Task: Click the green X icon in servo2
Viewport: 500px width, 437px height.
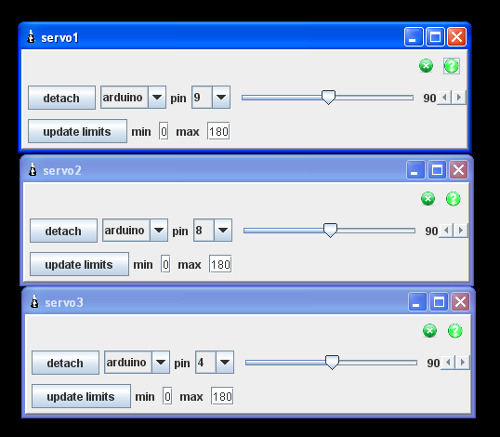Action: pyautogui.click(x=428, y=199)
